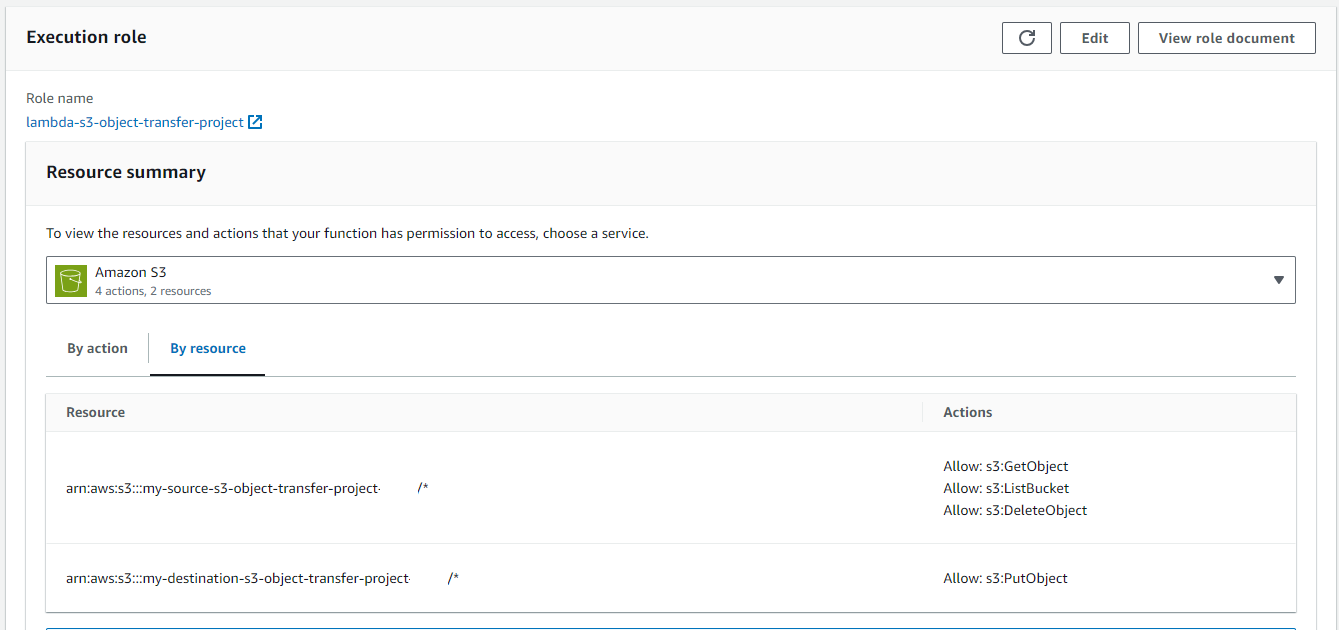Click the Role name label
The width and height of the screenshot is (1339, 630).
click(60, 98)
